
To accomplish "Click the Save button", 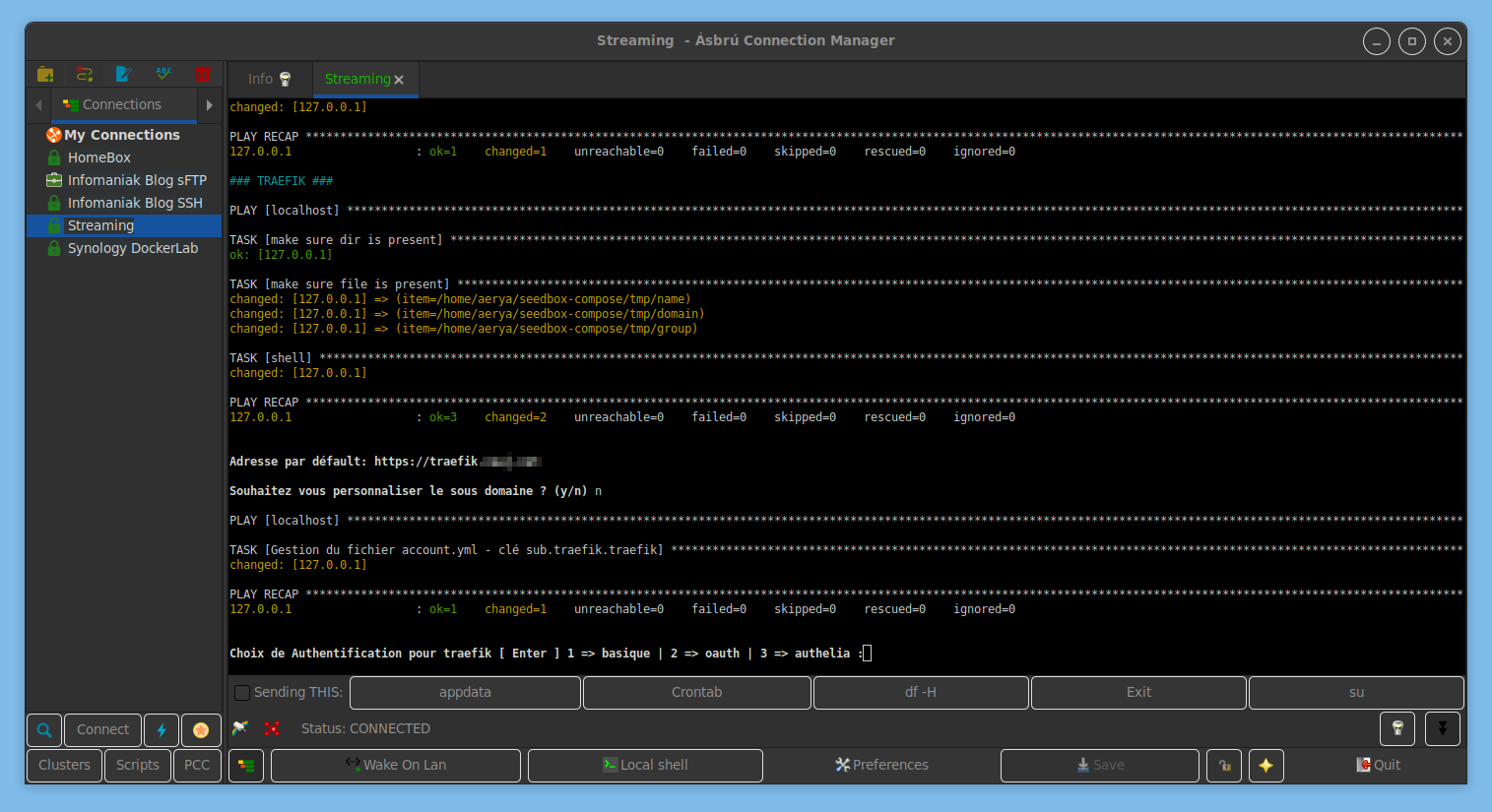I will 1100,766.
